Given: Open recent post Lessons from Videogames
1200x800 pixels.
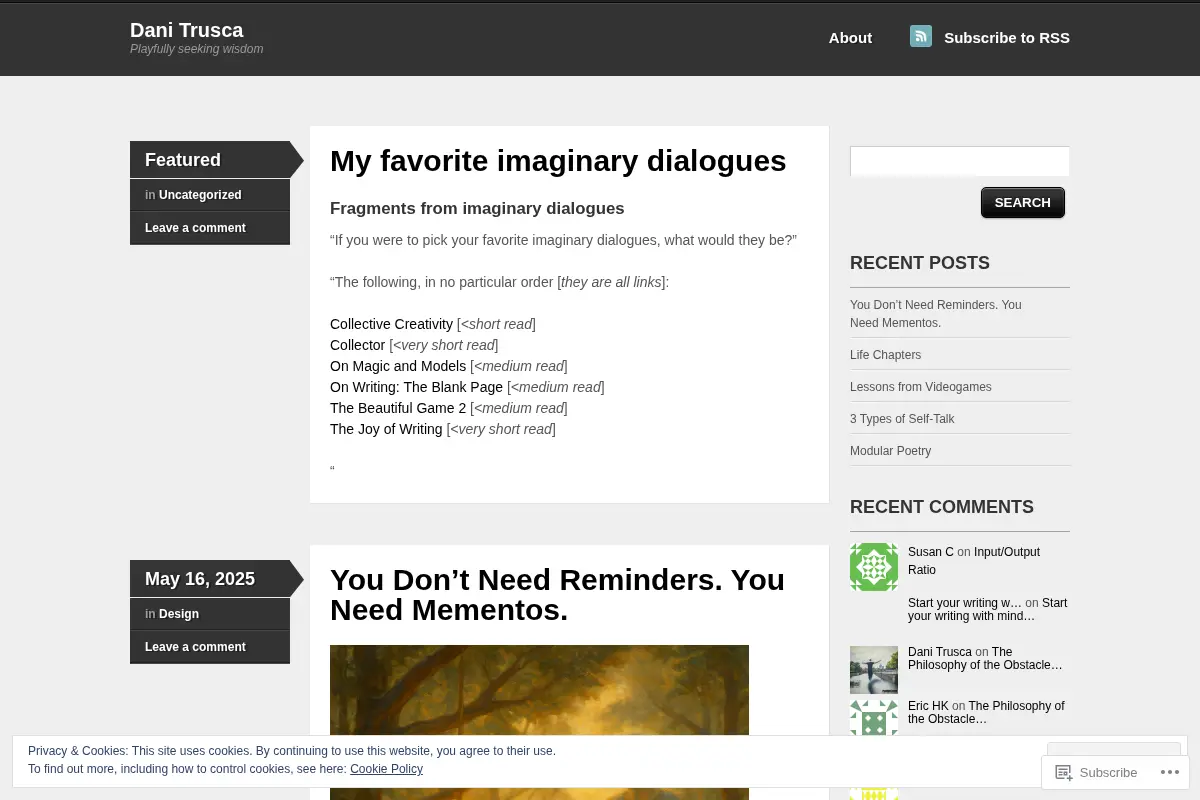Looking at the screenshot, I should (x=921, y=387).
